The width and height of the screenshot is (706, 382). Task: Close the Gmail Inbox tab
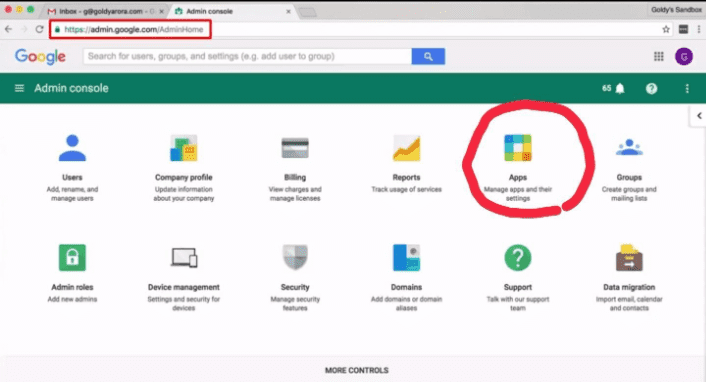(x=162, y=11)
